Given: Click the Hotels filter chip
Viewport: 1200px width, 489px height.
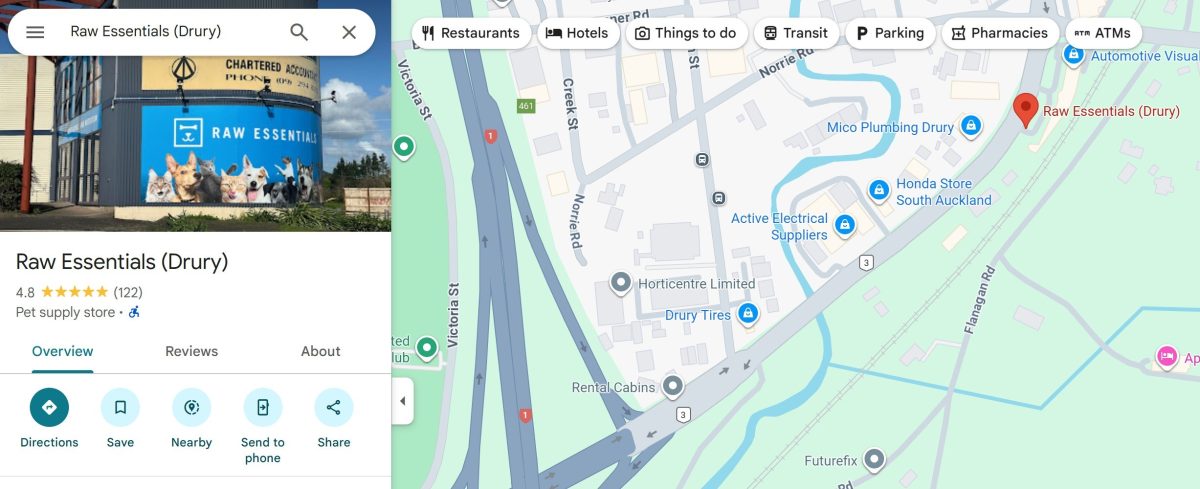Looking at the screenshot, I should tap(577, 33).
